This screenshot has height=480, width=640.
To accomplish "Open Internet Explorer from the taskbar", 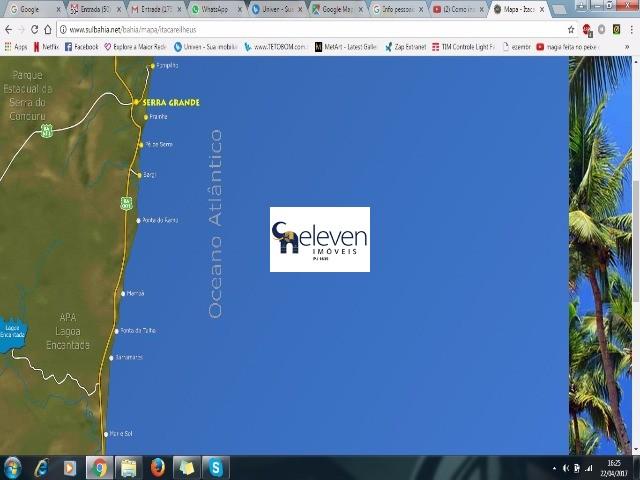I will coord(41,467).
